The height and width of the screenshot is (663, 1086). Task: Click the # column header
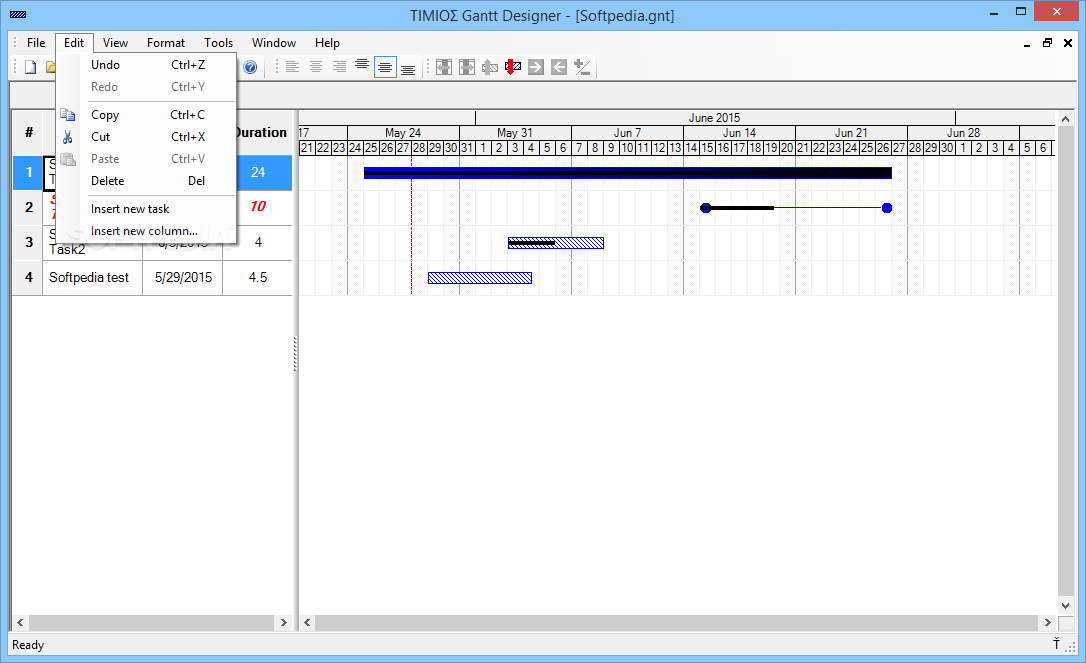28,132
